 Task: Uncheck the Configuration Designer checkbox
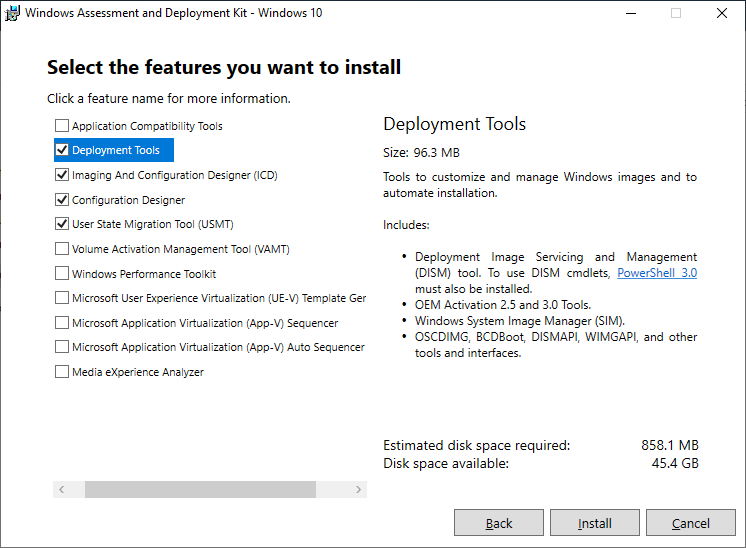(x=62, y=199)
